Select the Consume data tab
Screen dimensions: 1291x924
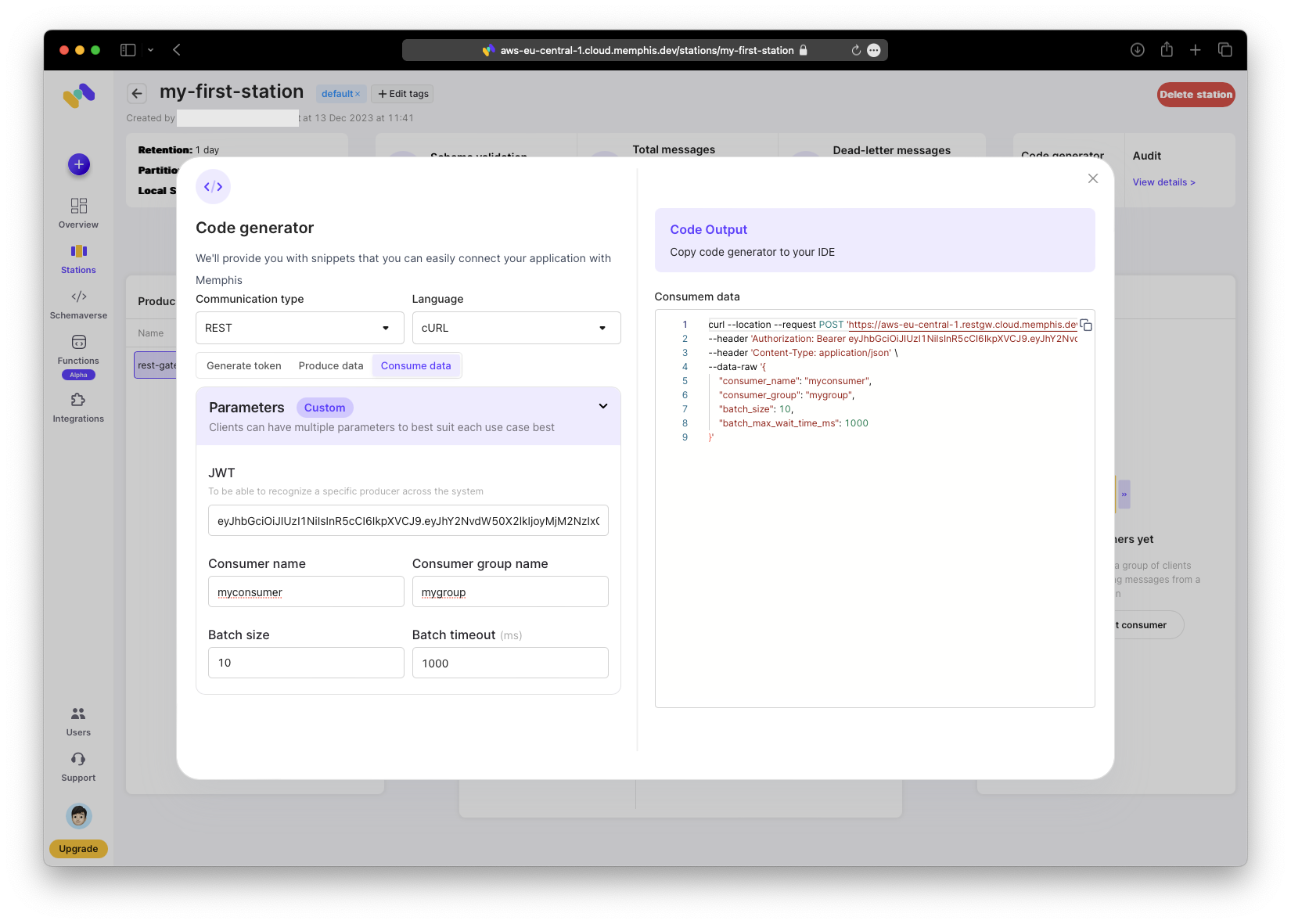pyautogui.click(x=415, y=365)
